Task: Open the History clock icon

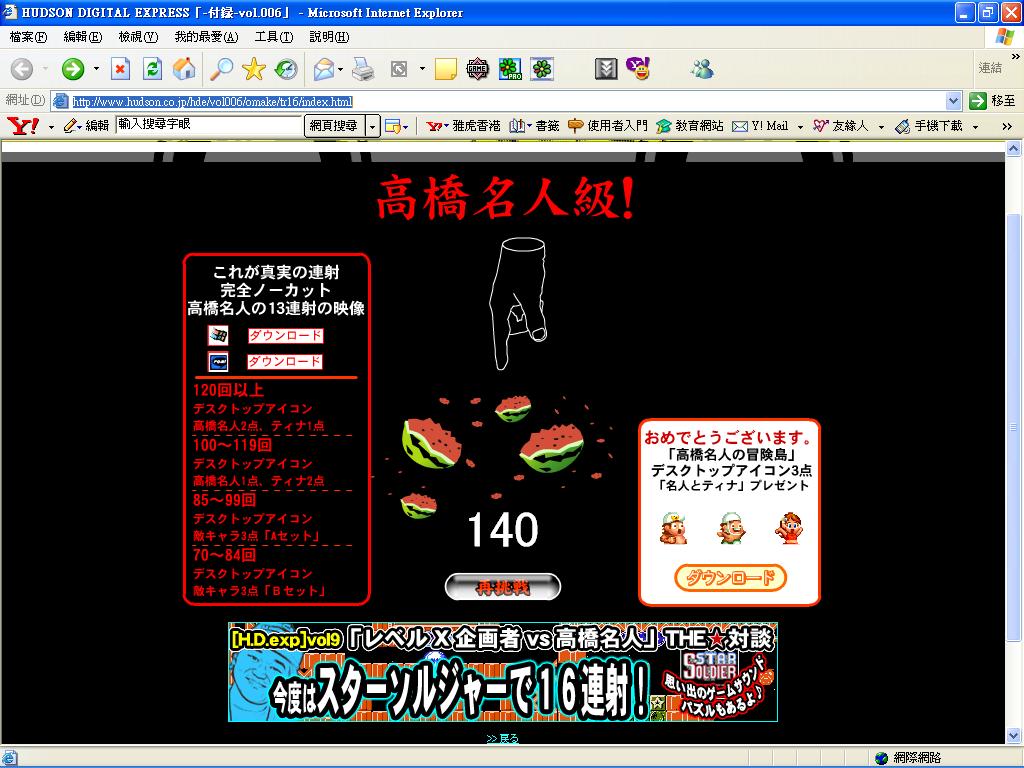Action: tap(285, 69)
